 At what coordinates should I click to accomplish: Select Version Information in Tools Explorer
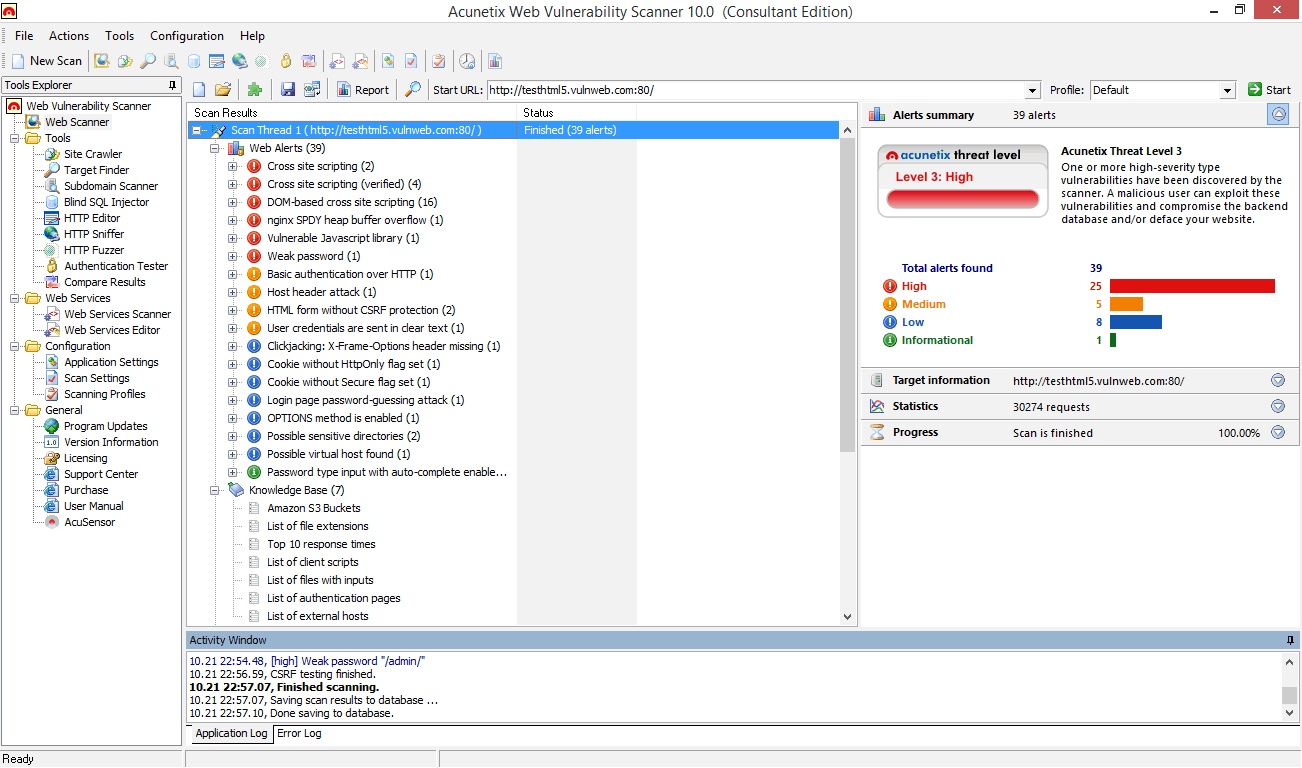point(111,442)
